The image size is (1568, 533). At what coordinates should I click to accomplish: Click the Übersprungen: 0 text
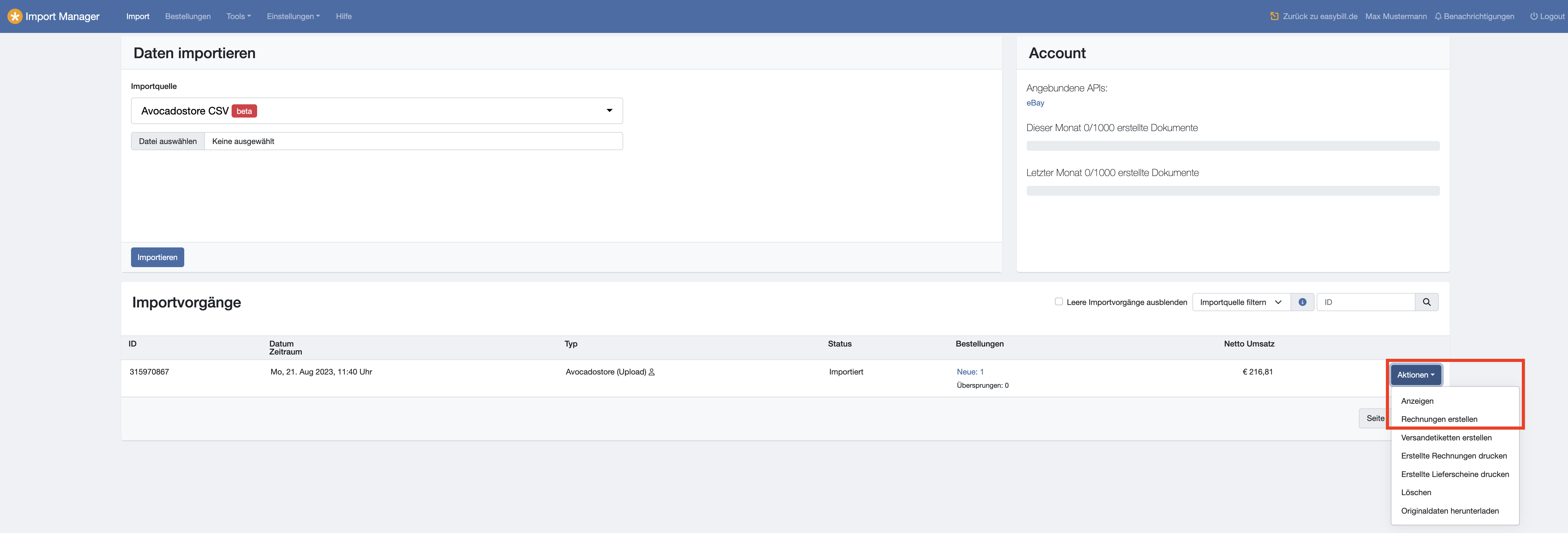[x=982, y=386]
